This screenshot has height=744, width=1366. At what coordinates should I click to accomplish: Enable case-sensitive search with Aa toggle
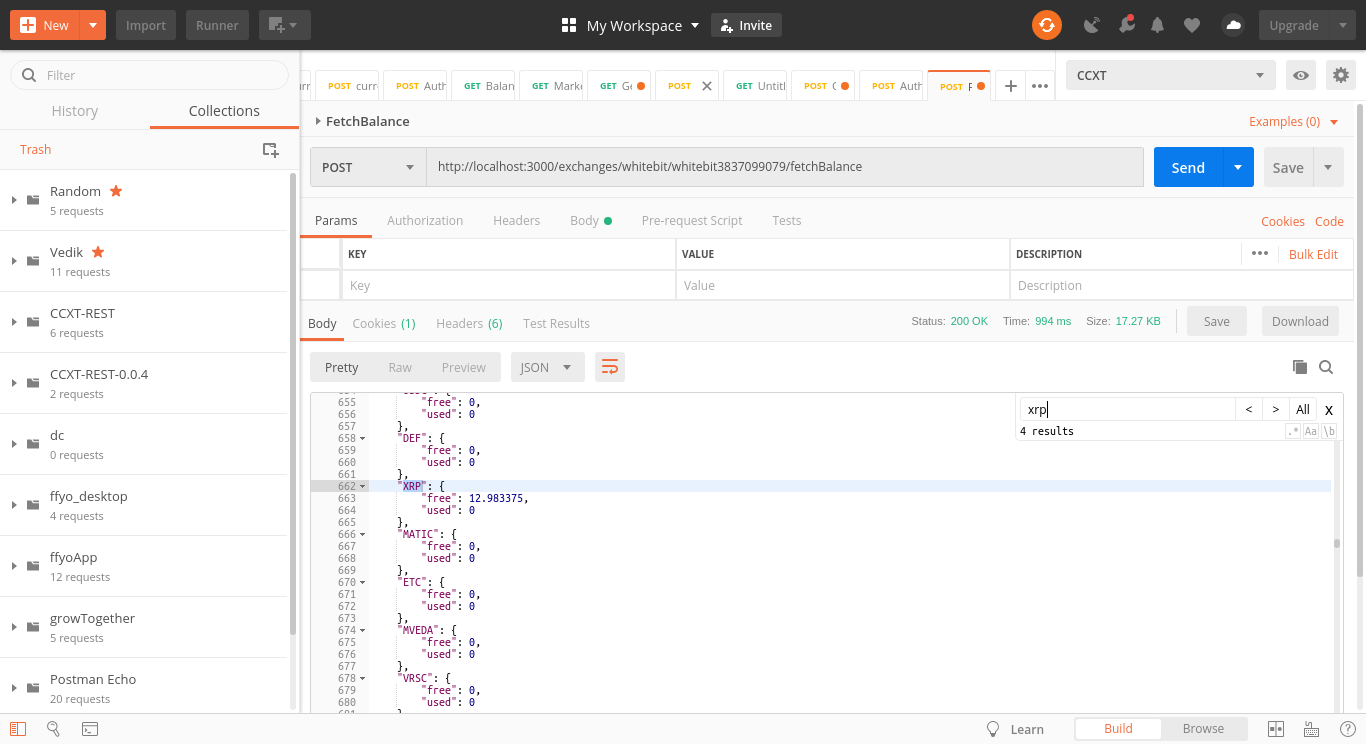pyautogui.click(x=1311, y=431)
